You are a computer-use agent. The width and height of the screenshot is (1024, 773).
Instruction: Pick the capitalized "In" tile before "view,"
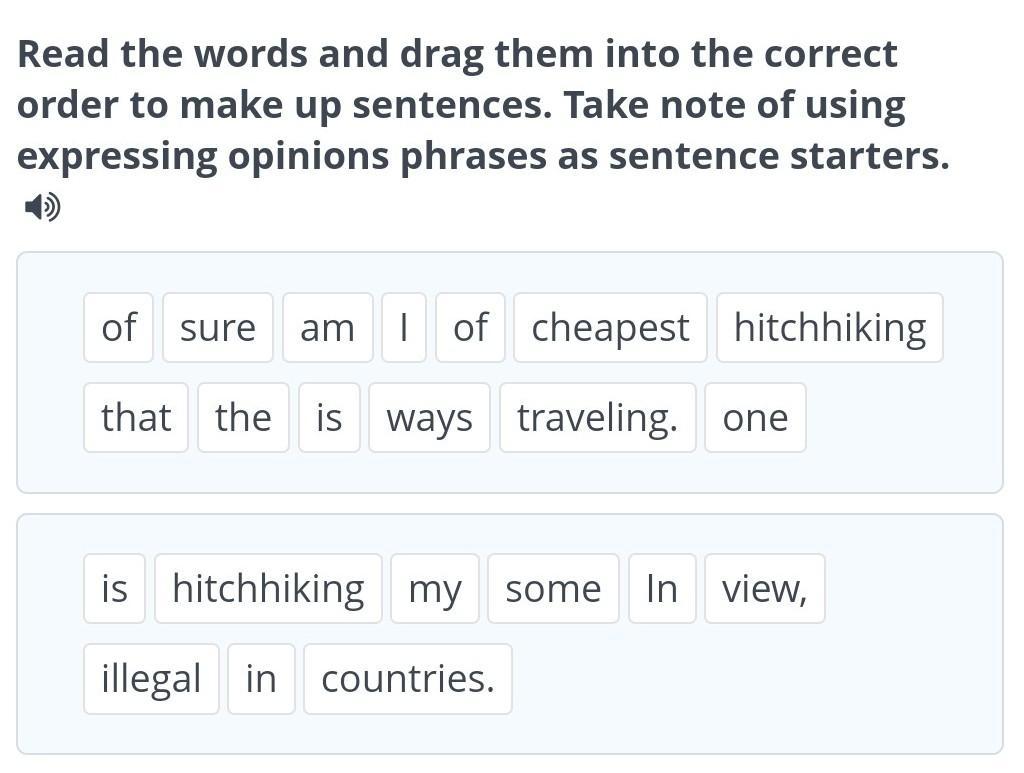[x=662, y=589]
